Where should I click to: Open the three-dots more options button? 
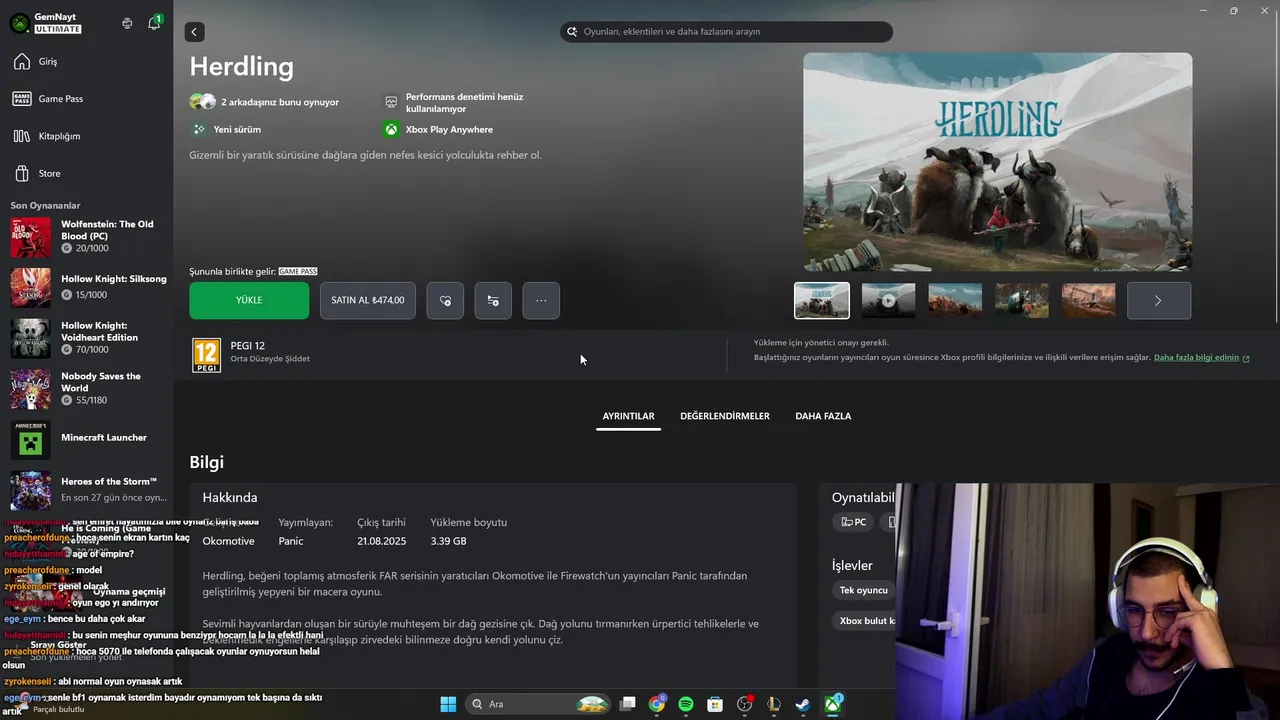point(541,300)
